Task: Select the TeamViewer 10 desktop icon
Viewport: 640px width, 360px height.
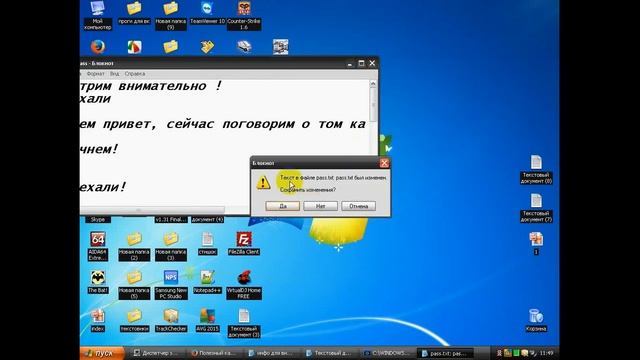Action: coord(207,13)
